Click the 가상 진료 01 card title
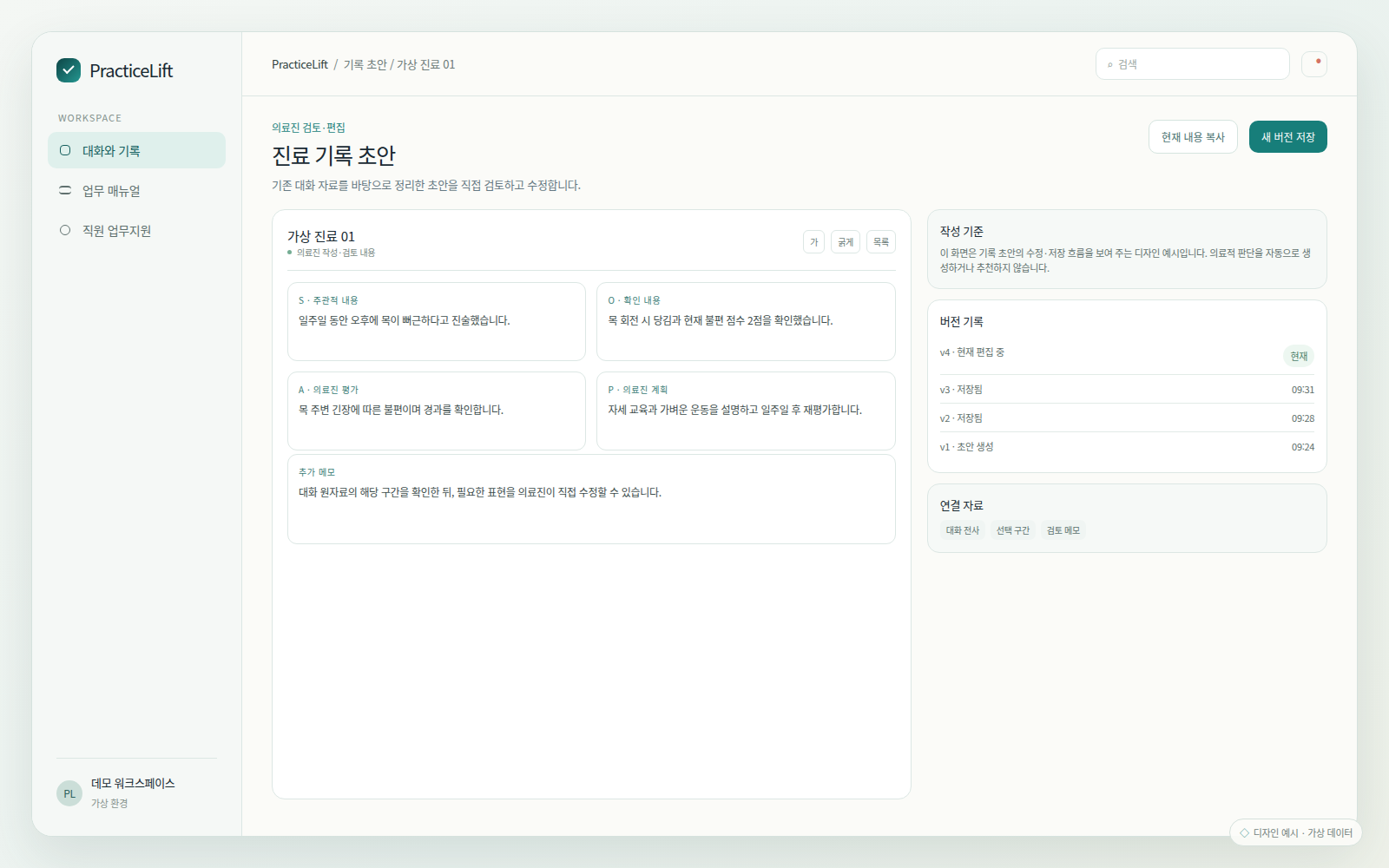1389x868 pixels. click(321, 236)
